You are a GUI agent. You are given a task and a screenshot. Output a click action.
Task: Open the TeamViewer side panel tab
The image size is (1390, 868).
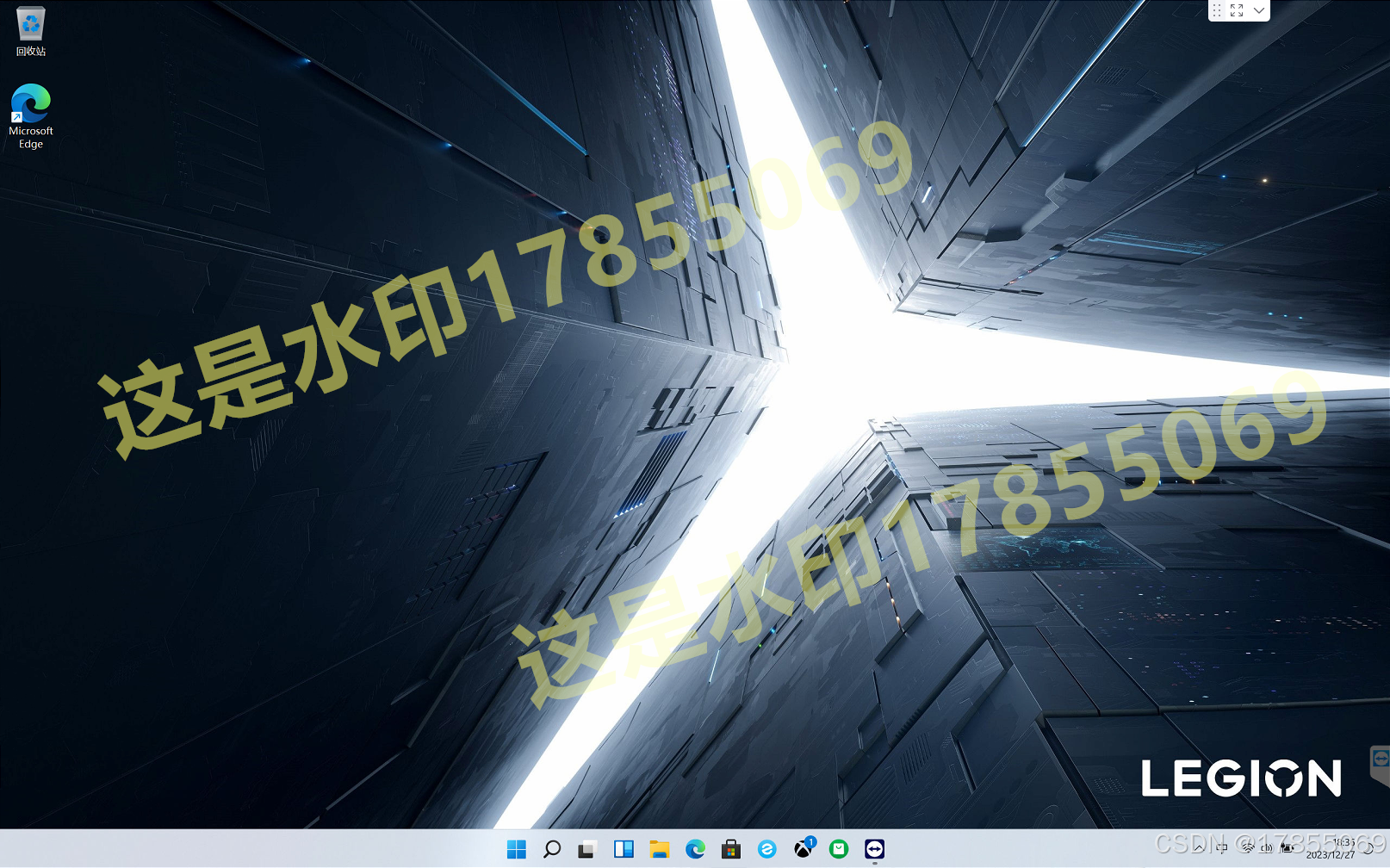(1380, 763)
